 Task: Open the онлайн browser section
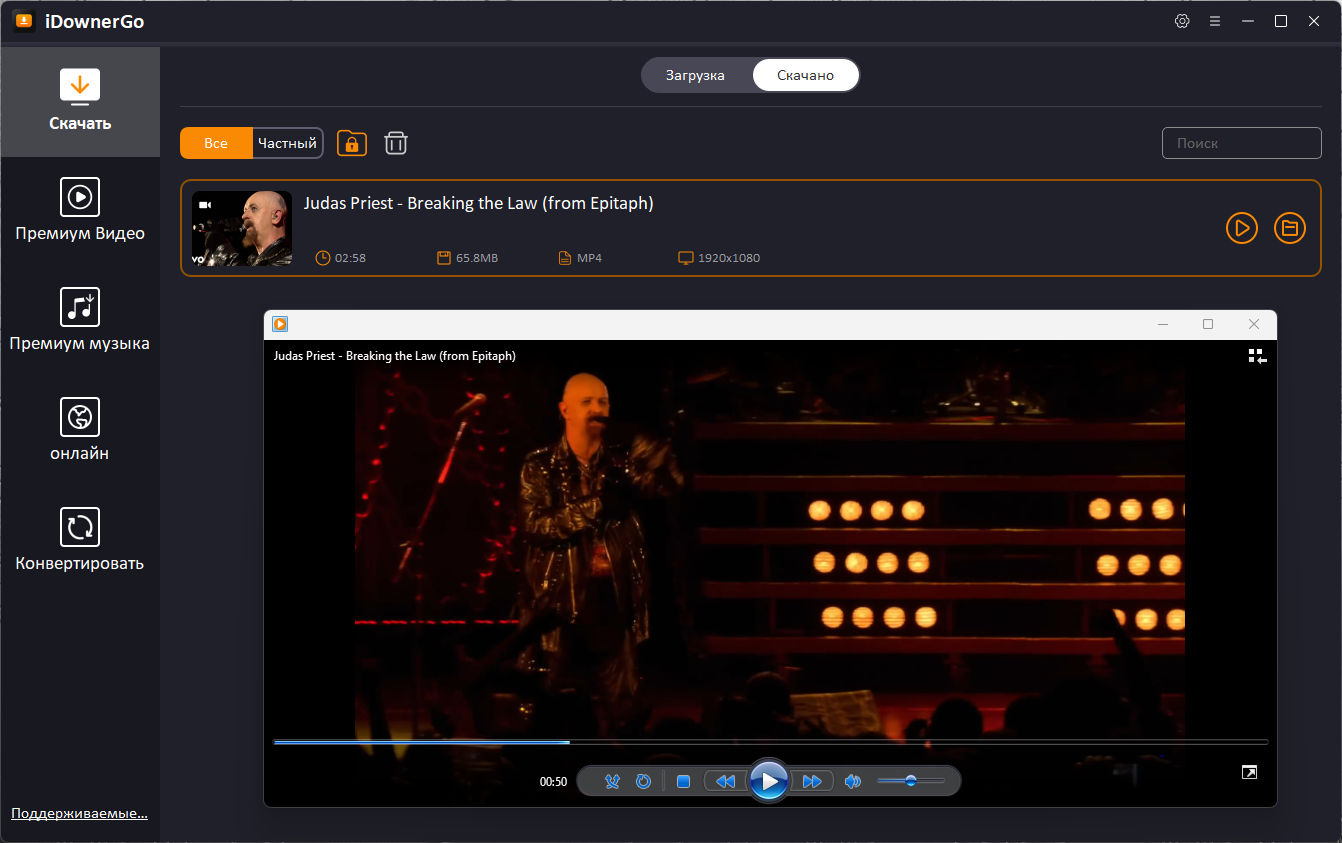point(80,430)
